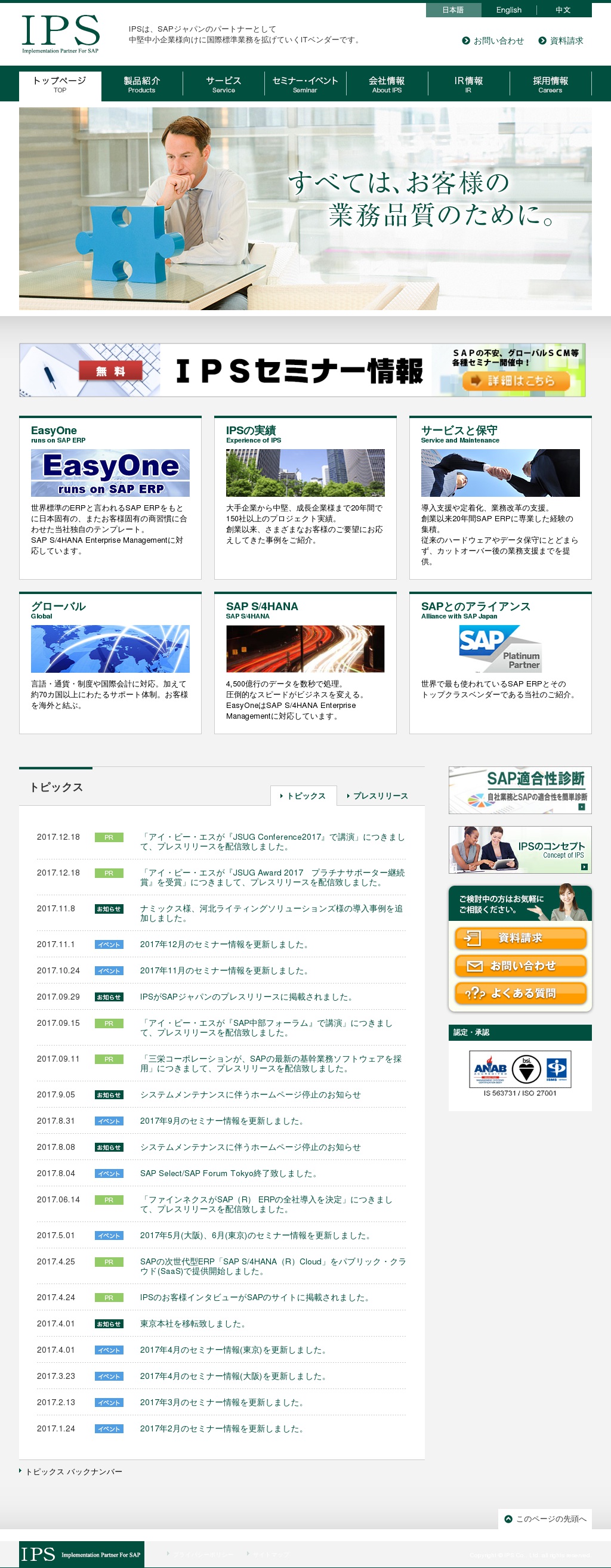The height and width of the screenshot is (1568, 611).
Task: Click the IPSセミナー情報 banner title
Action: pos(299,371)
